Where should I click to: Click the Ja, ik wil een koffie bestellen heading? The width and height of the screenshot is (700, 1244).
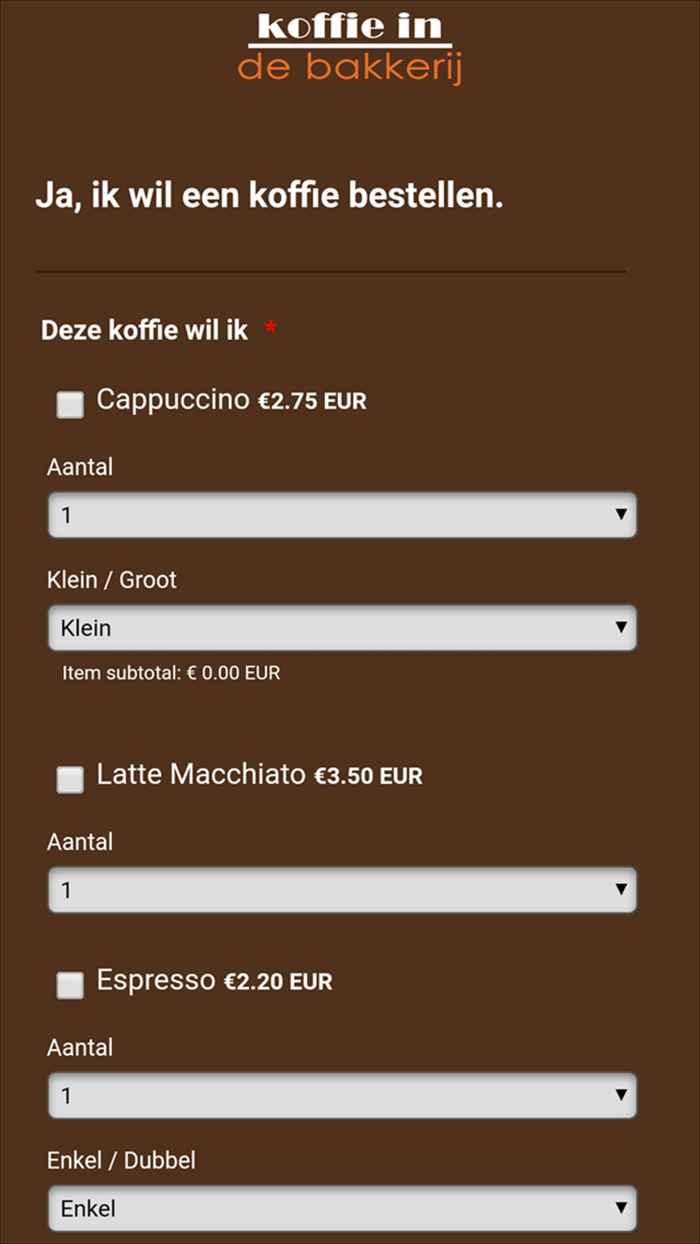(274, 195)
